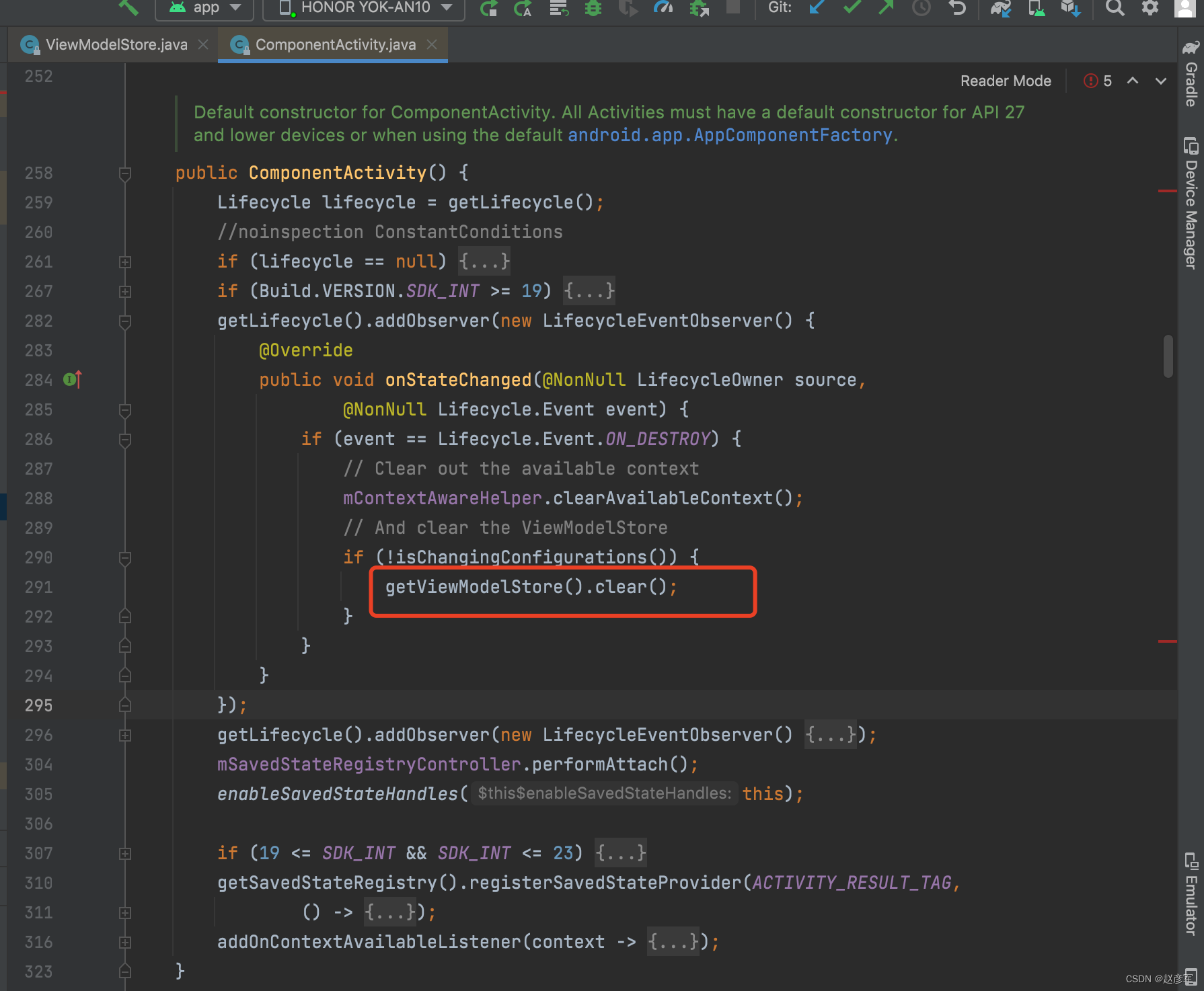Close the ViewModelStore.java tab

[203, 44]
